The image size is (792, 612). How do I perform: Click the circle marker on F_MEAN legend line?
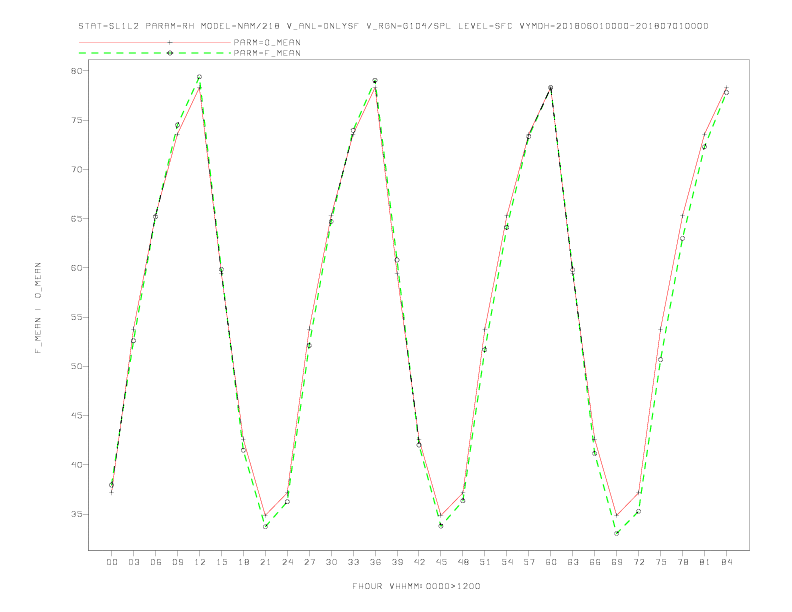[x=170, y=53]
